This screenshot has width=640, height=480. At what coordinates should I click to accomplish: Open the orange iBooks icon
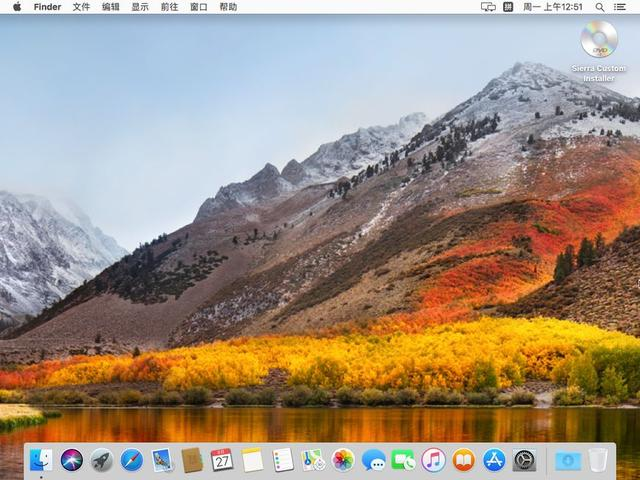click(x=464, y=460)
